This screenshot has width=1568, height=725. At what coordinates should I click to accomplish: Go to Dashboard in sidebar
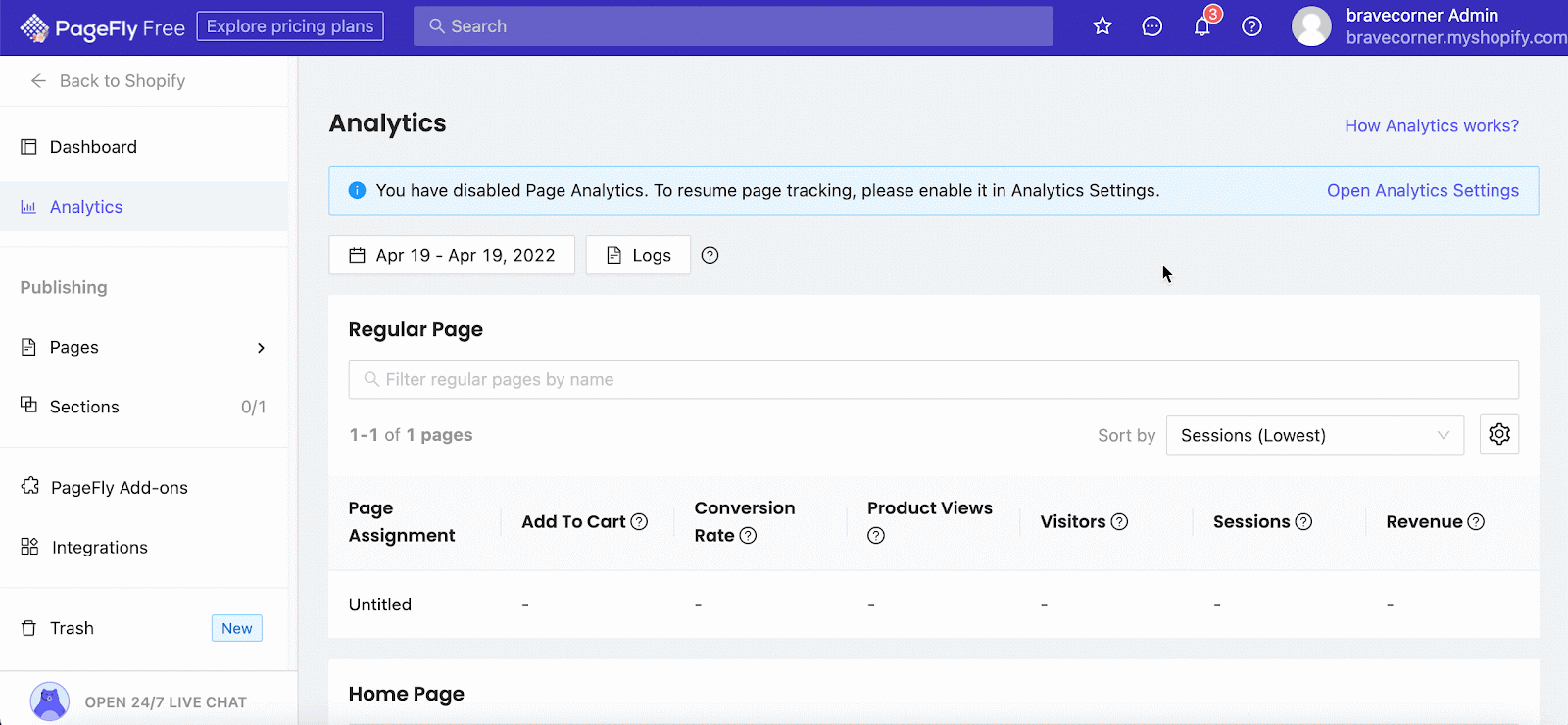coord(93,147)
